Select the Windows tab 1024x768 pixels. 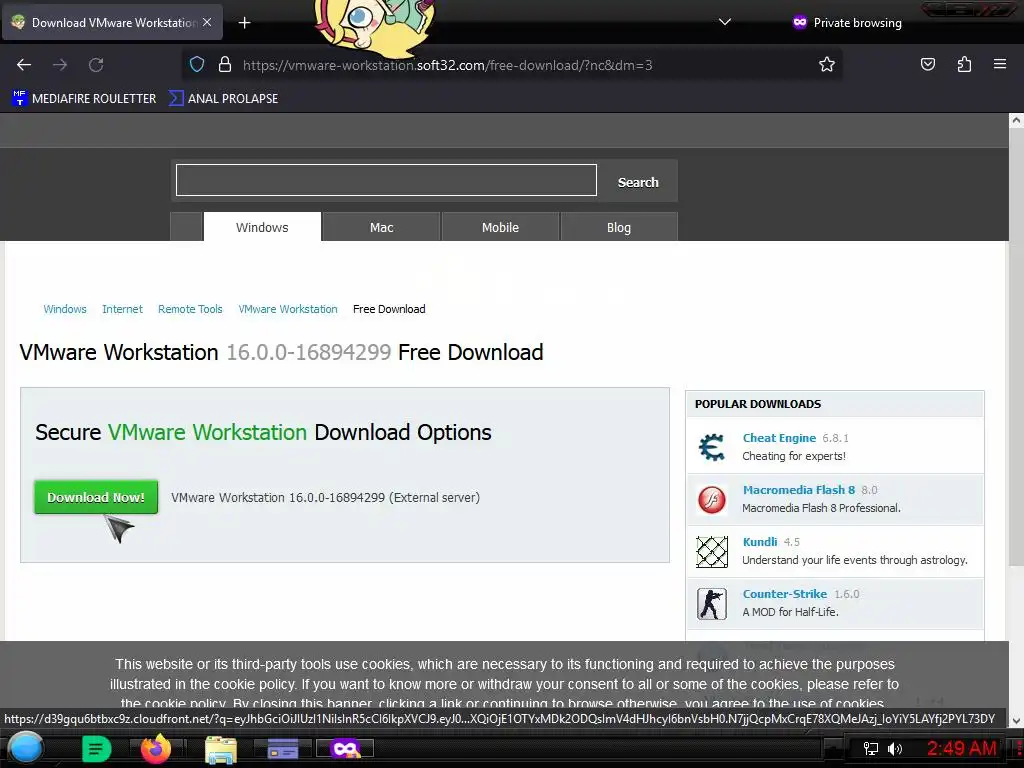(262, 227)
